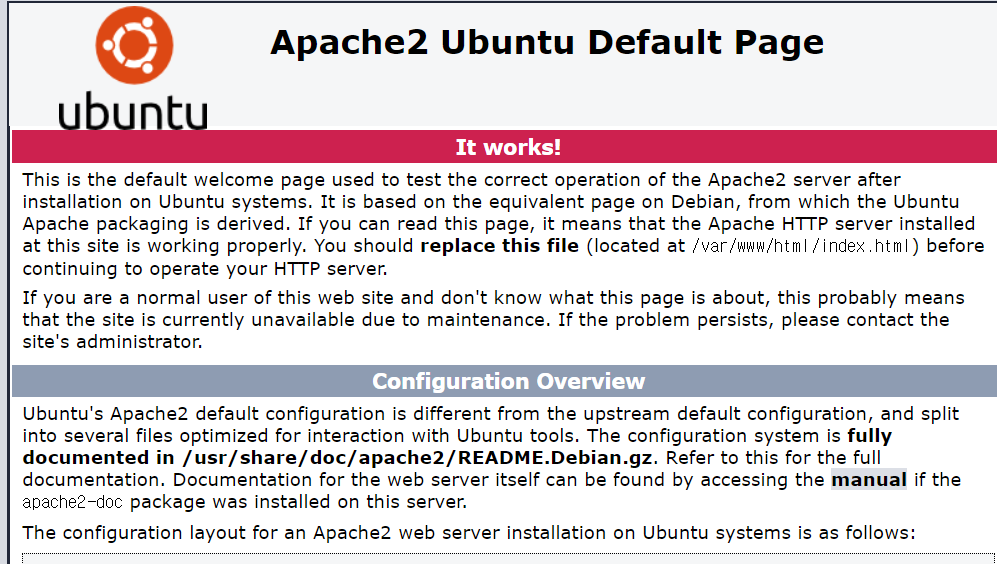Click the '/usr/share/doc/apache2/README.Debian.gz' text
This screenshot has height=564, width=997.
[417, 458]
